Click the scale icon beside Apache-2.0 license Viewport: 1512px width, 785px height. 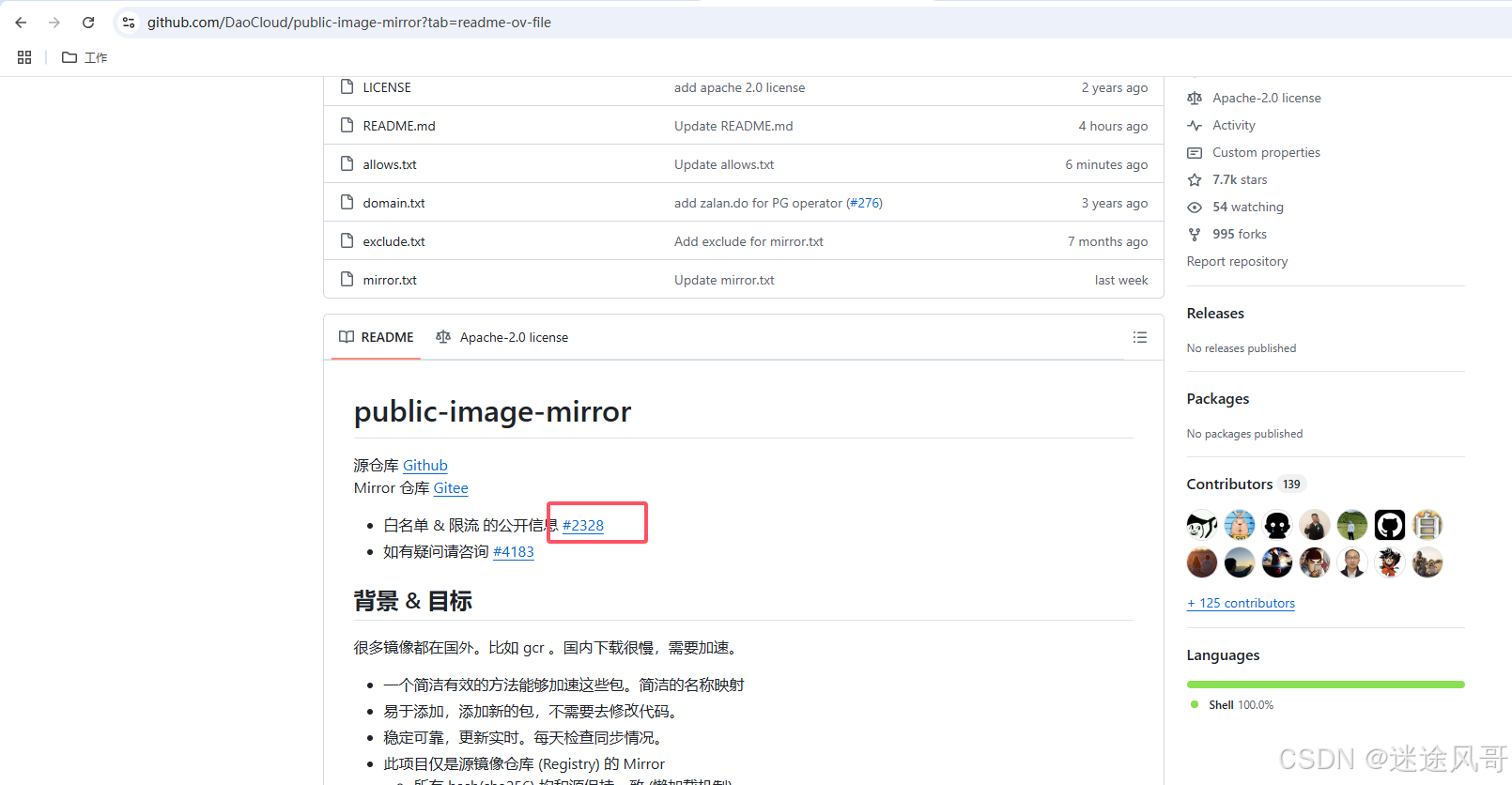pyautogui.click(x=1195, y=98)
